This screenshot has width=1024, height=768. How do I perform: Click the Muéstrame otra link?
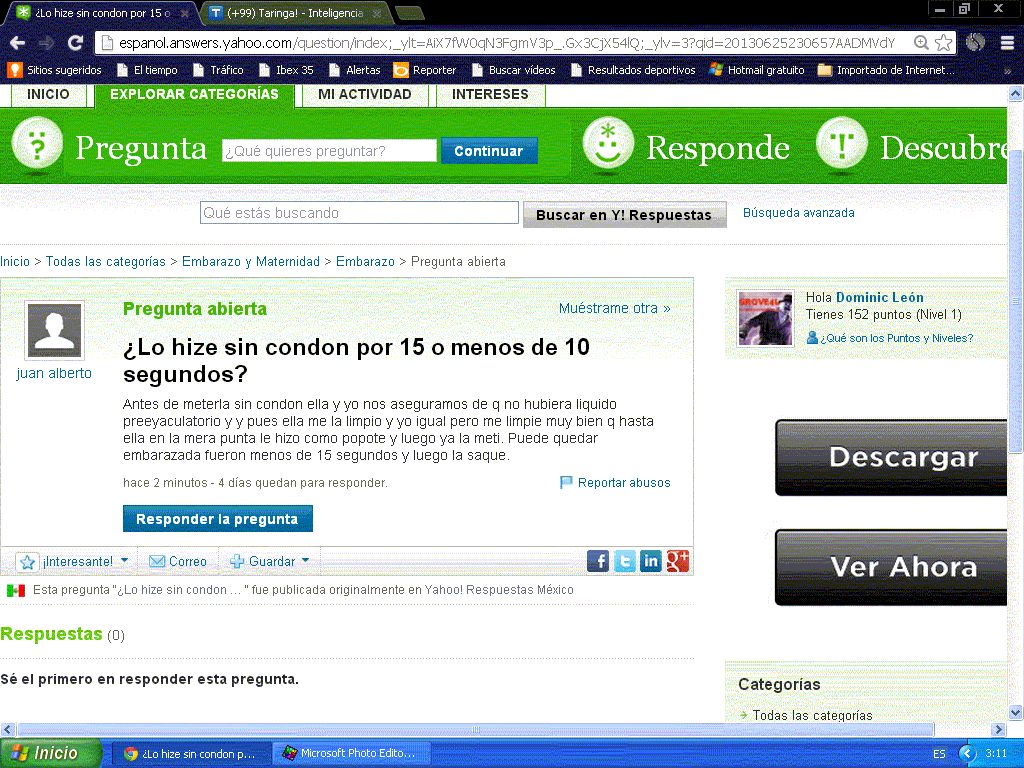(615, 308)
